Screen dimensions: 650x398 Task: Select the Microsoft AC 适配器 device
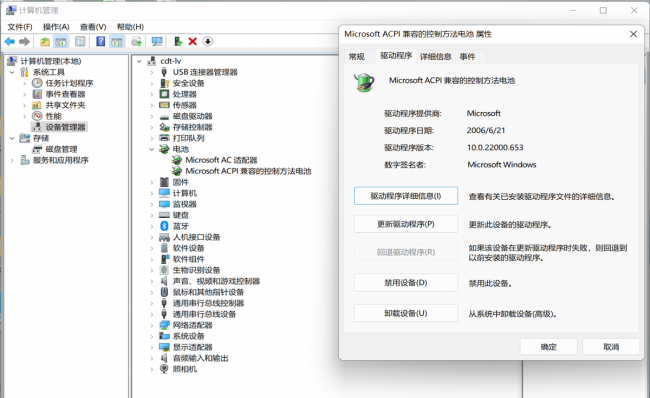pyautogui.click(x=221, y=160)
